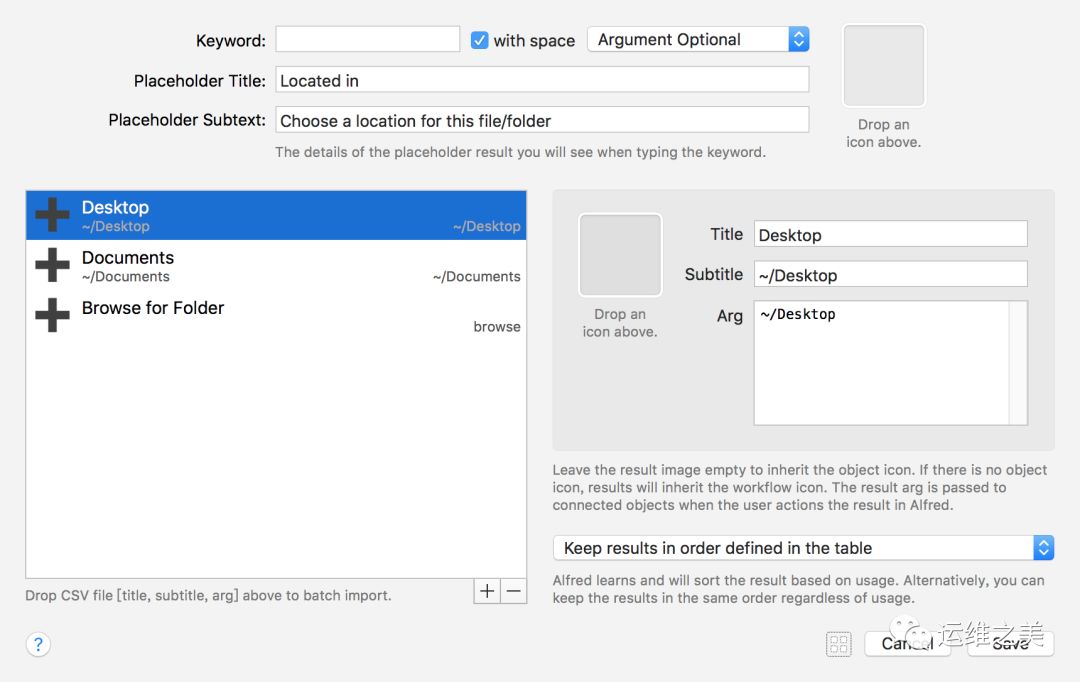Viewport: 1080px width, 682px height.
Task: Click the plus icon beside Desktop row
Action: point(52,215)
